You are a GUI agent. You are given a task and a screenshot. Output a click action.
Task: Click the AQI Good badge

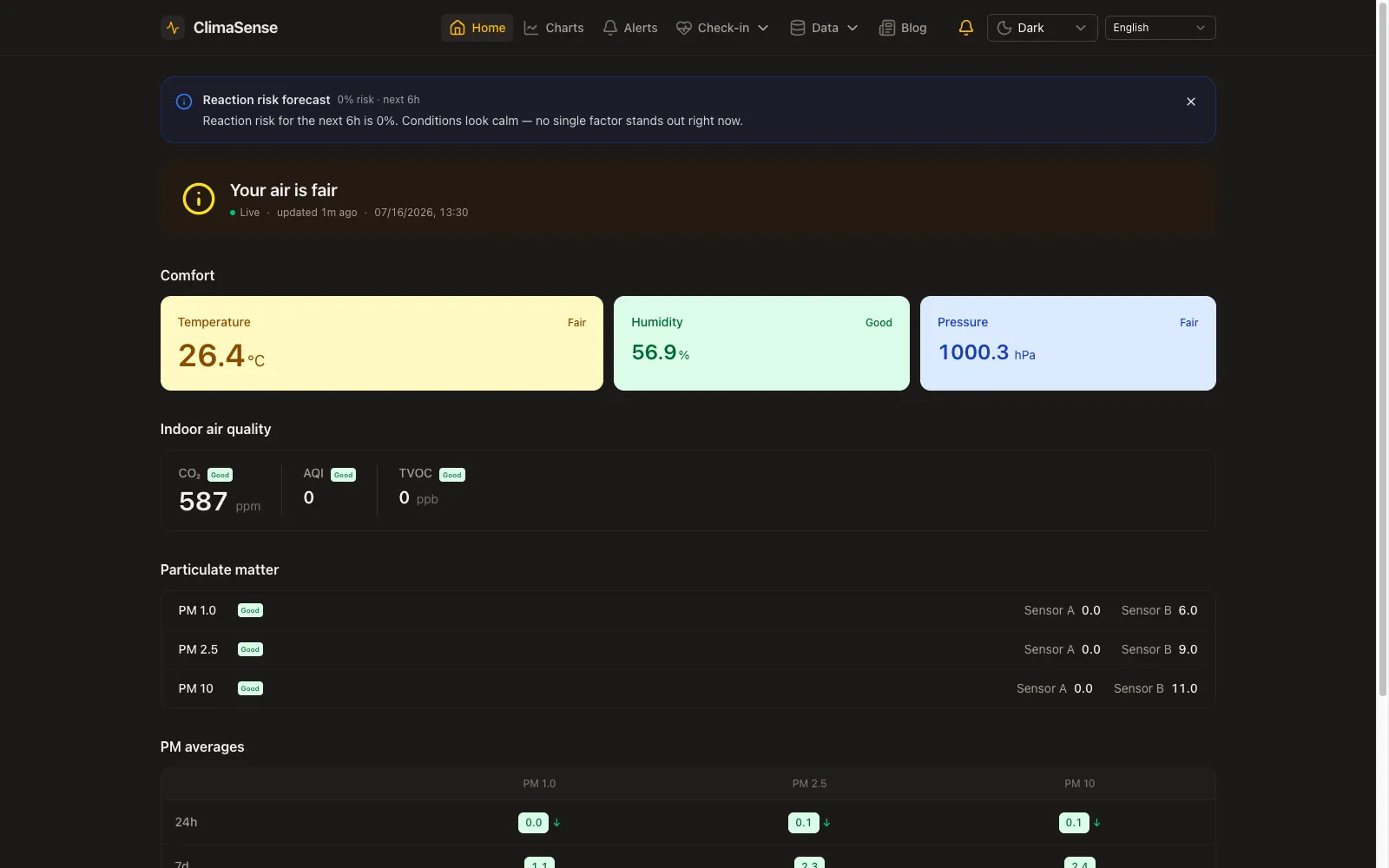click(344, 475)
